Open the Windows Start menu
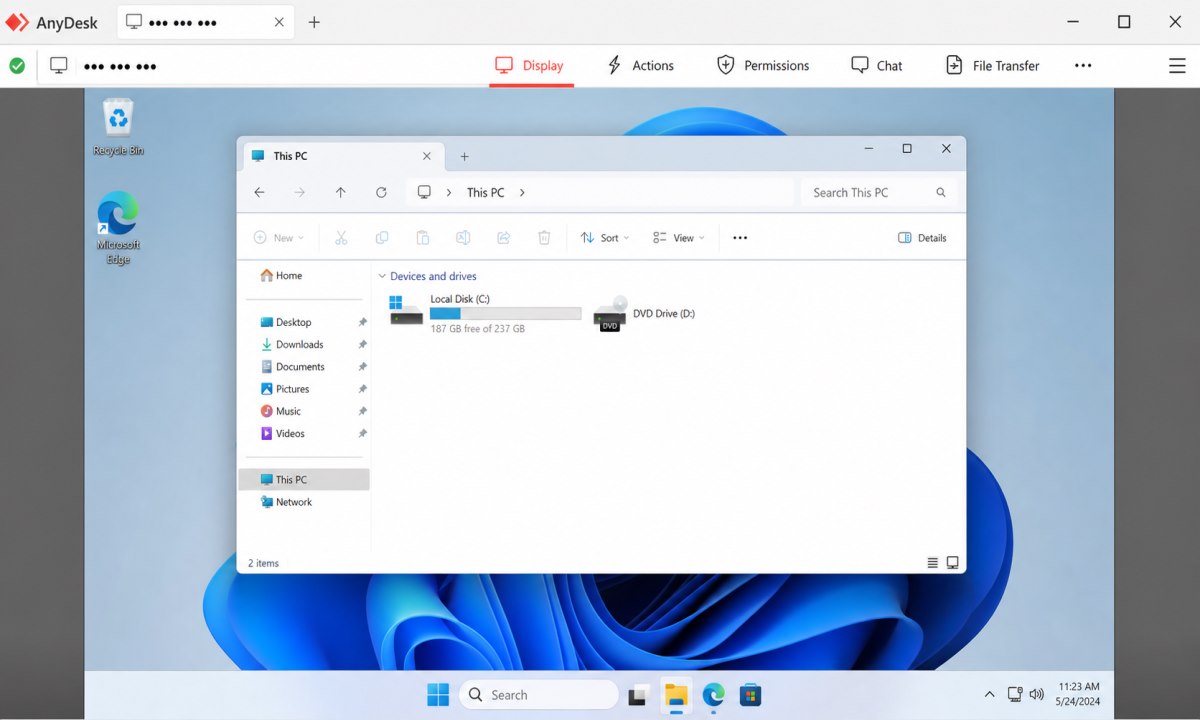The width and height of the screenshot is (1200, 720). [438, 694]
